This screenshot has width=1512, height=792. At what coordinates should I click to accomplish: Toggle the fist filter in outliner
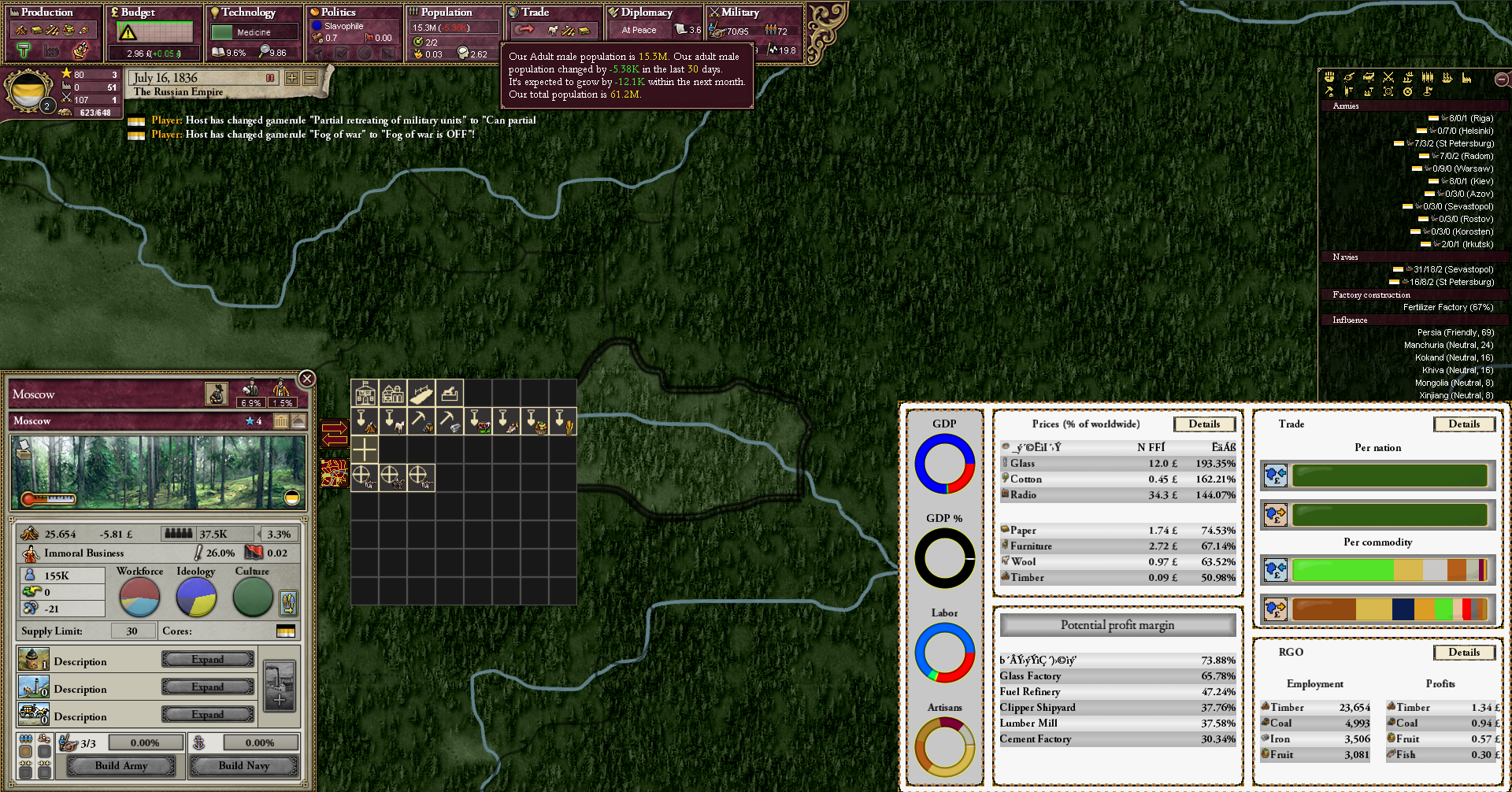1329,77
